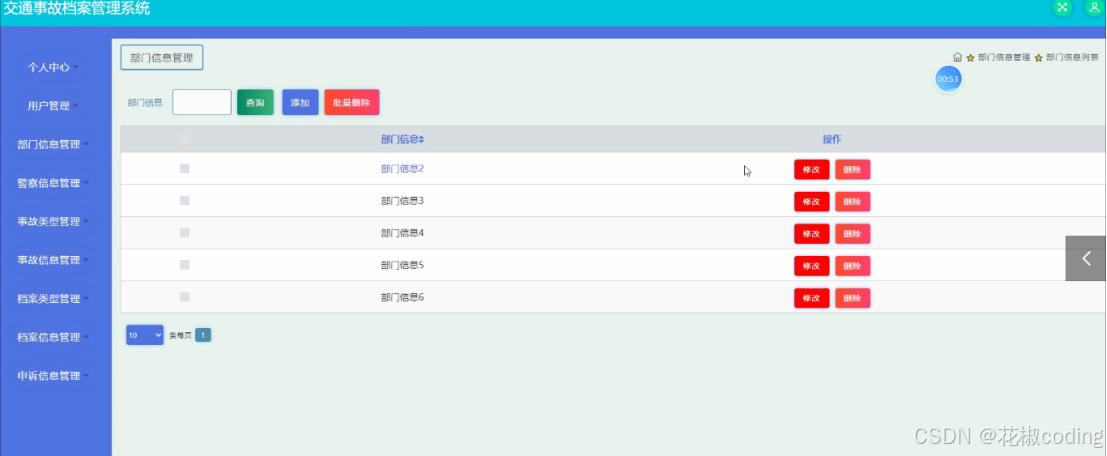Click 删除 for 部门信息2

(853, 169)
